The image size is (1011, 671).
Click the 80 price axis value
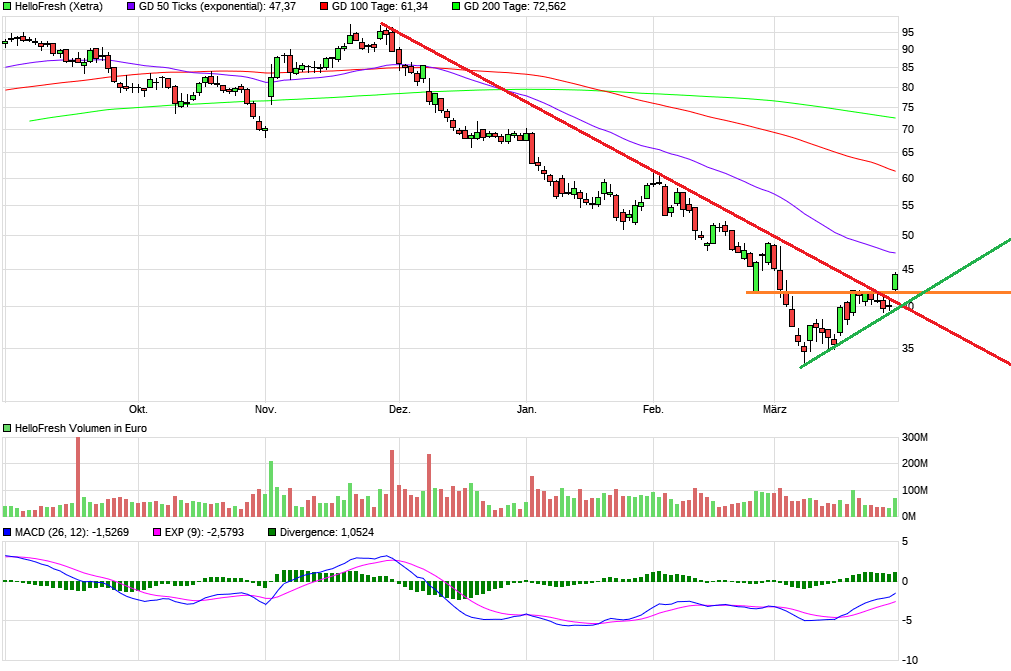[x=908, y=87]
